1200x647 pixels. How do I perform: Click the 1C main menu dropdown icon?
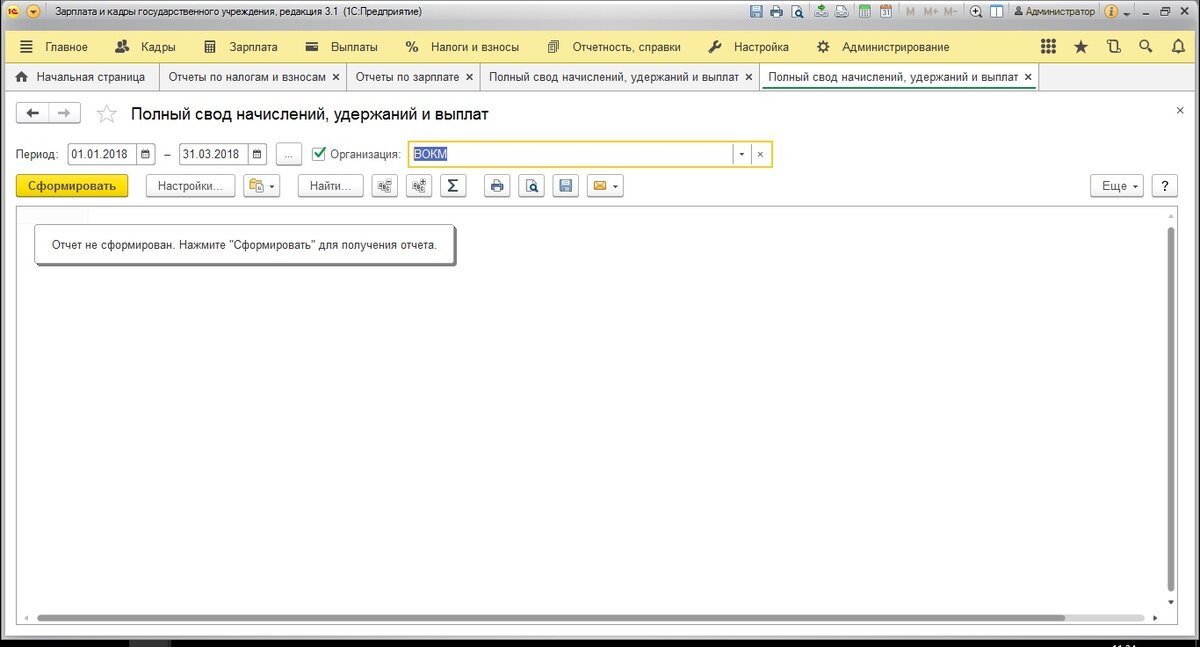pos(33,12)
